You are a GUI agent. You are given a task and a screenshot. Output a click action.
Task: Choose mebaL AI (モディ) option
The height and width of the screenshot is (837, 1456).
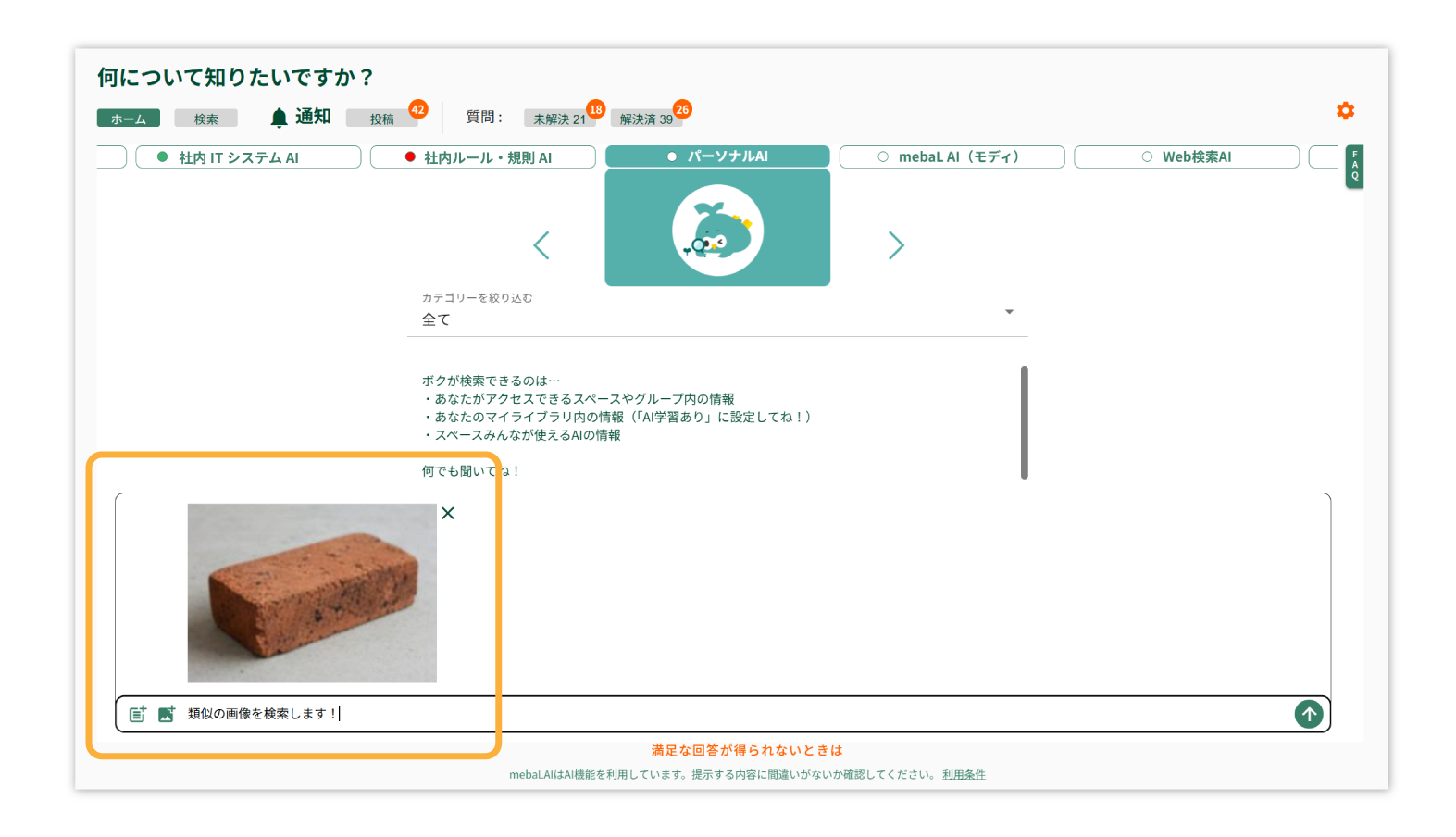pos(952,157)
